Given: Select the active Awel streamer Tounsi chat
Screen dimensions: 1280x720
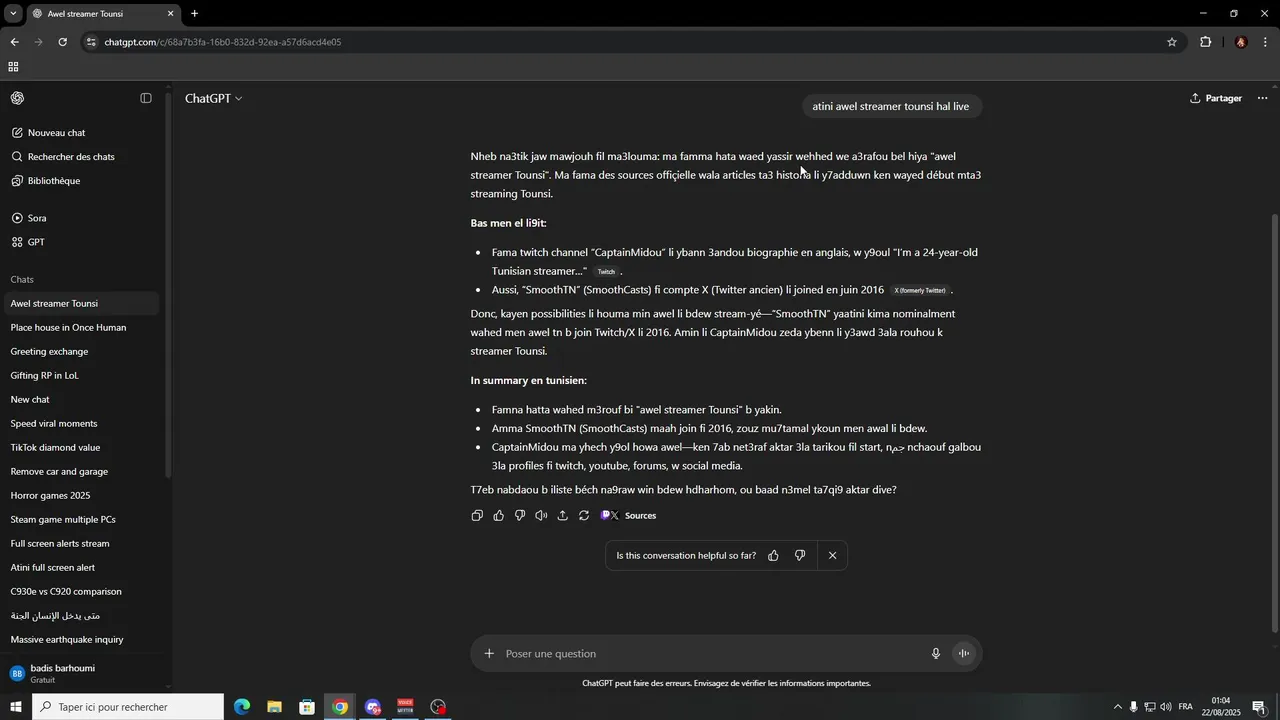Looking at the screenshot, I should click(x=82, y=304).
